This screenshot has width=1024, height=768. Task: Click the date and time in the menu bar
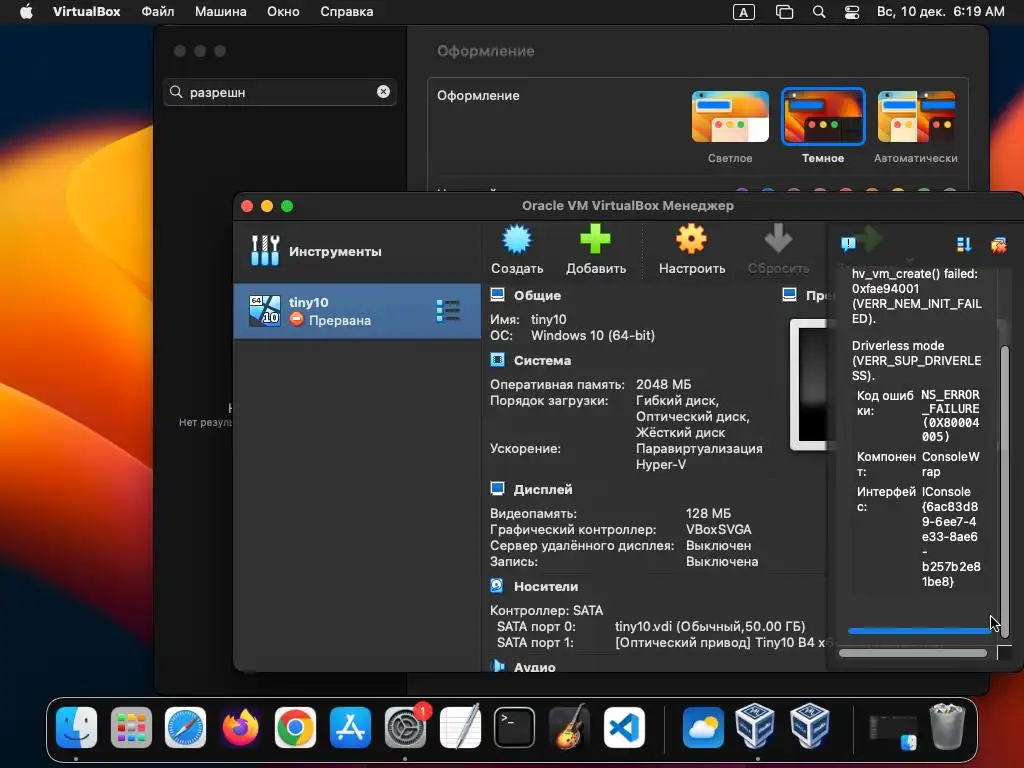[x=940, y=12]
